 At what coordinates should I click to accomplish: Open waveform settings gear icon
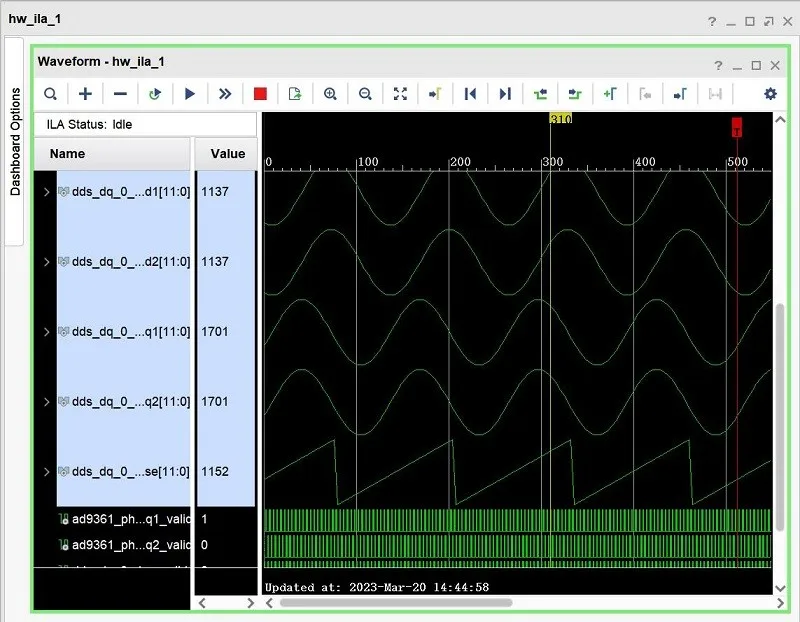click(770, 94)
